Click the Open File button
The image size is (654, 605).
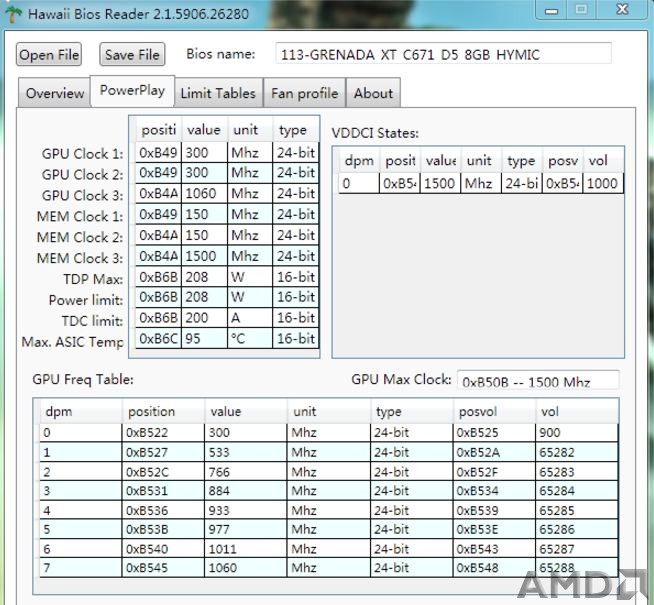[x=49, y=55]
